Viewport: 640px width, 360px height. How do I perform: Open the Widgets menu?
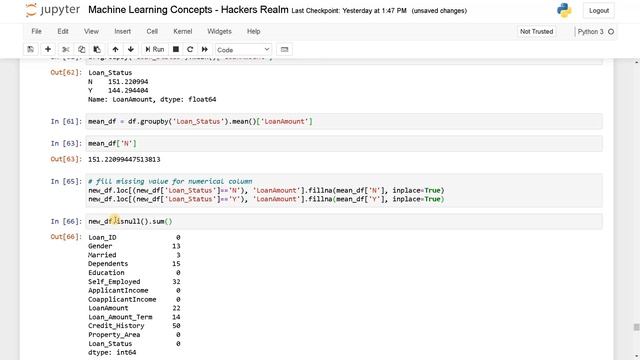[219, 31]
